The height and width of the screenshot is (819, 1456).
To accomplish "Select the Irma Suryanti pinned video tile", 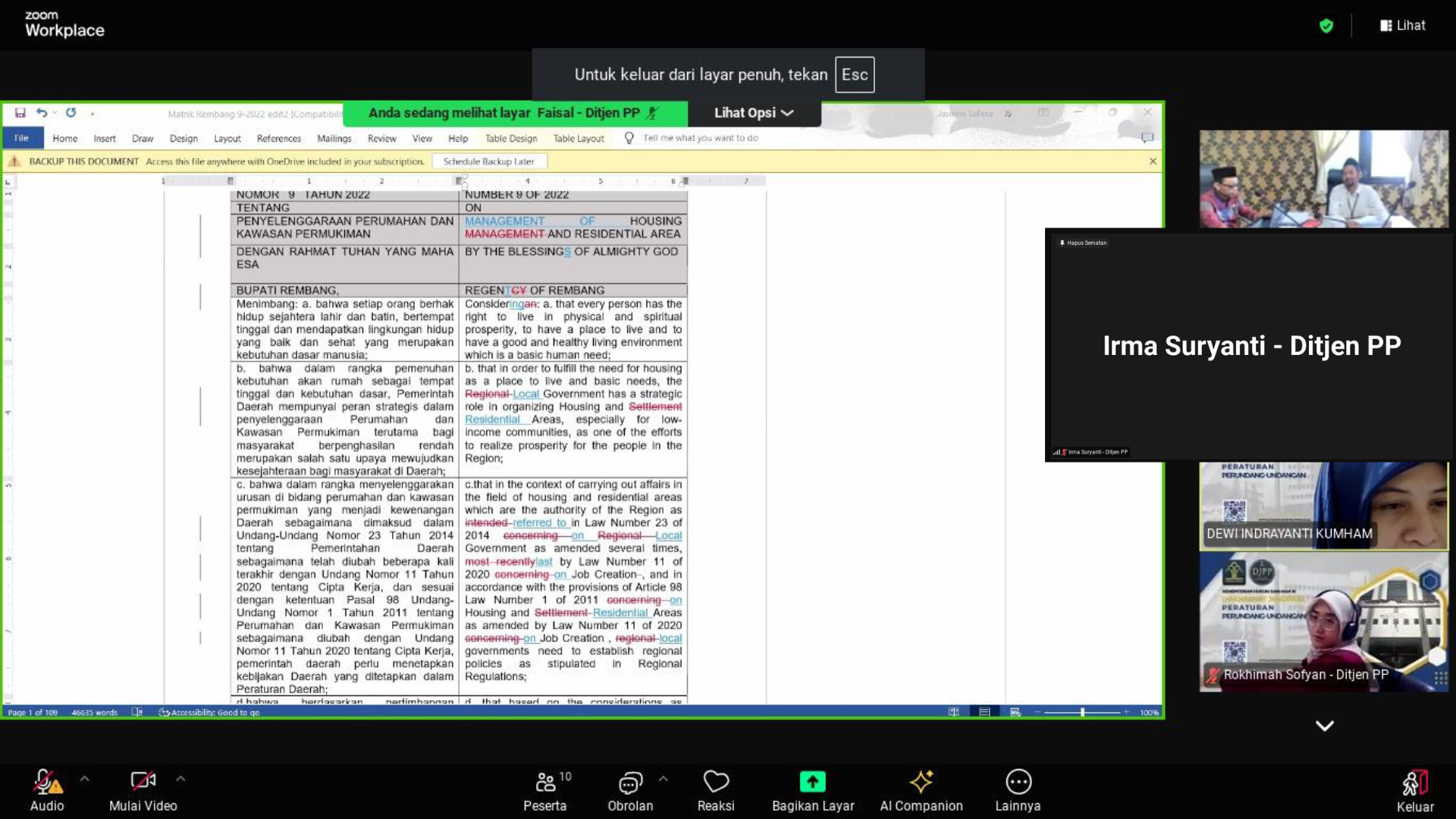I will (1250, 345).
